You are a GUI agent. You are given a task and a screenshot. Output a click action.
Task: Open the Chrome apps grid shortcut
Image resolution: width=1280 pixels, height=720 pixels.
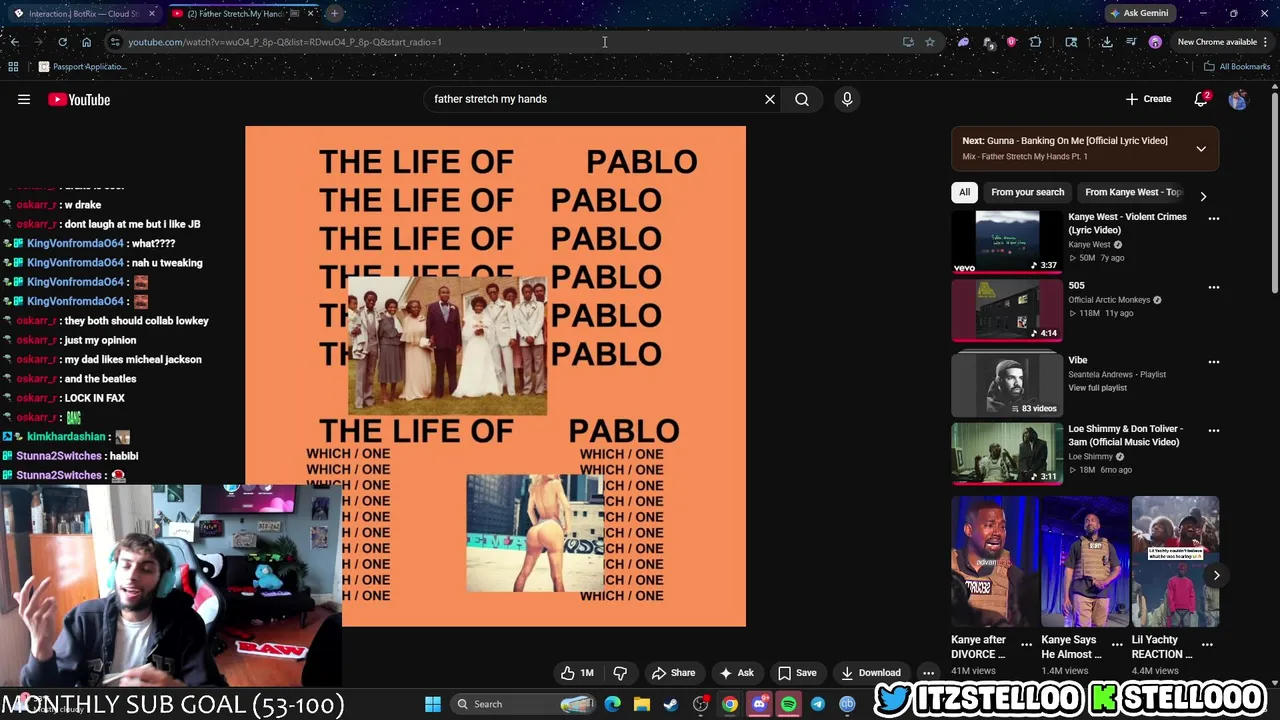pos(13,67)
